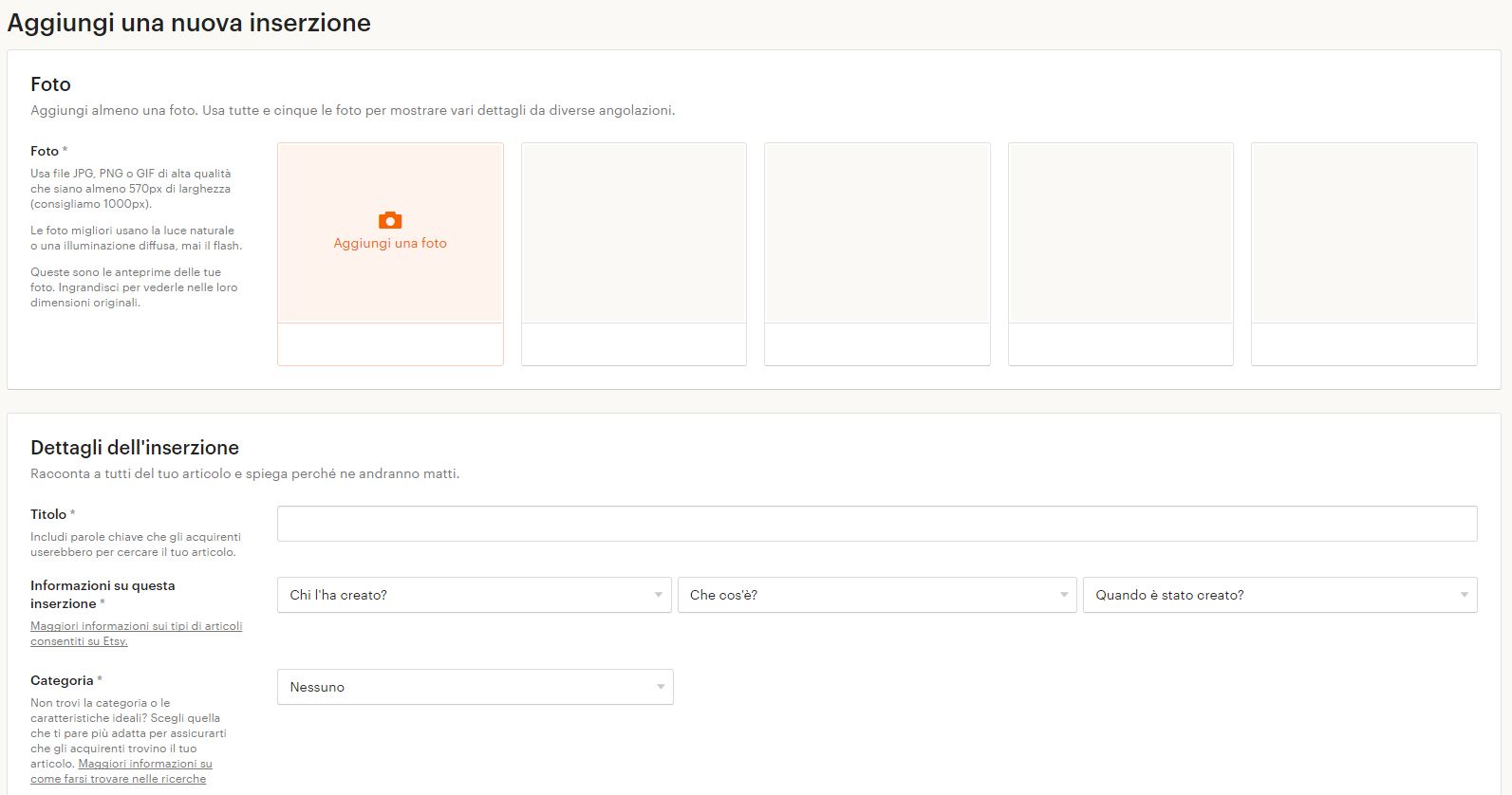Click the arrow of the 'Nessuno' dropdown
The height and width of the screenshot is (795, 1512).
(660, 687)
